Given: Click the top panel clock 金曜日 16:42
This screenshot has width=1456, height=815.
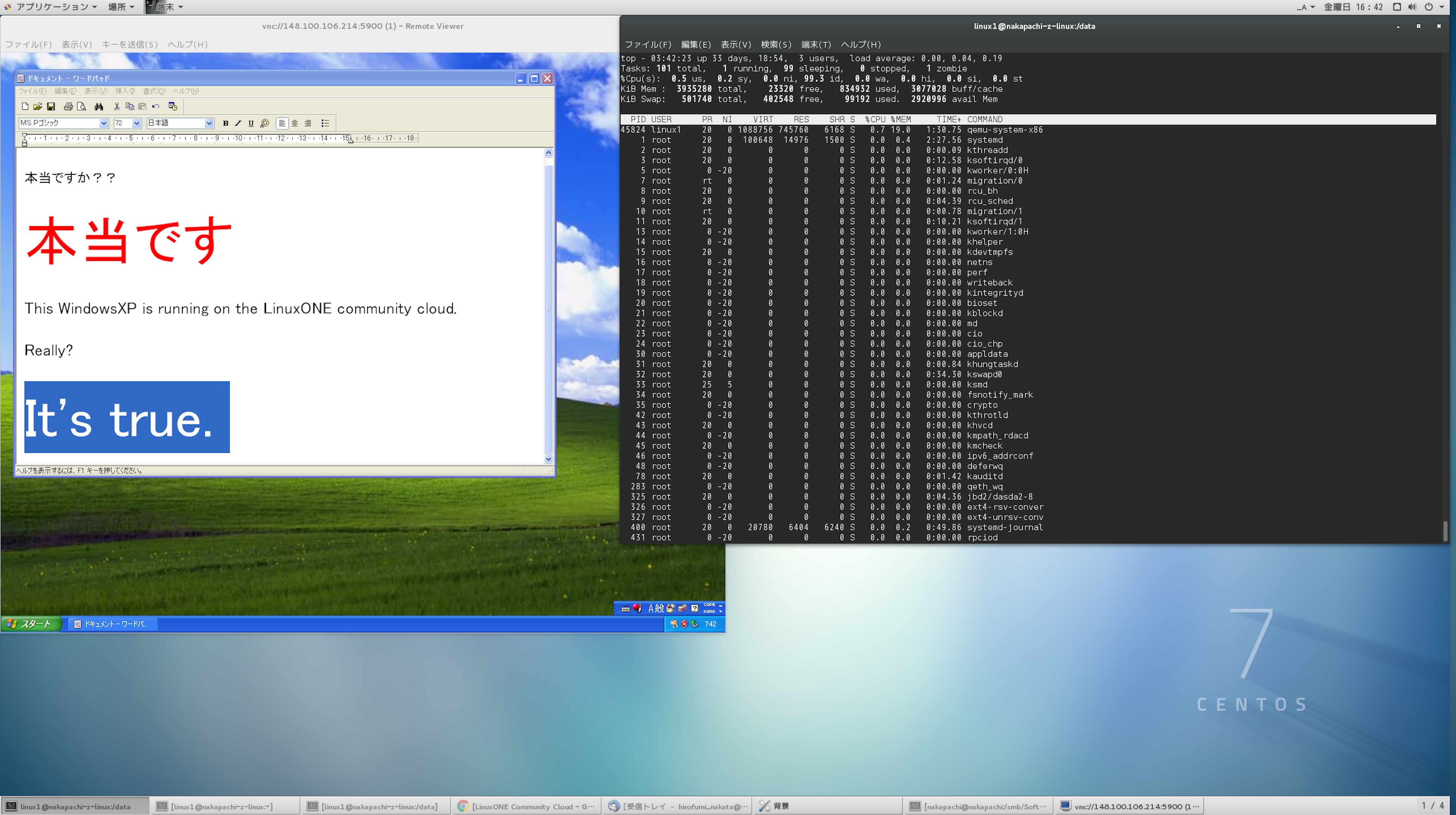Looking at the screenshot, I should click(1353, 7).
